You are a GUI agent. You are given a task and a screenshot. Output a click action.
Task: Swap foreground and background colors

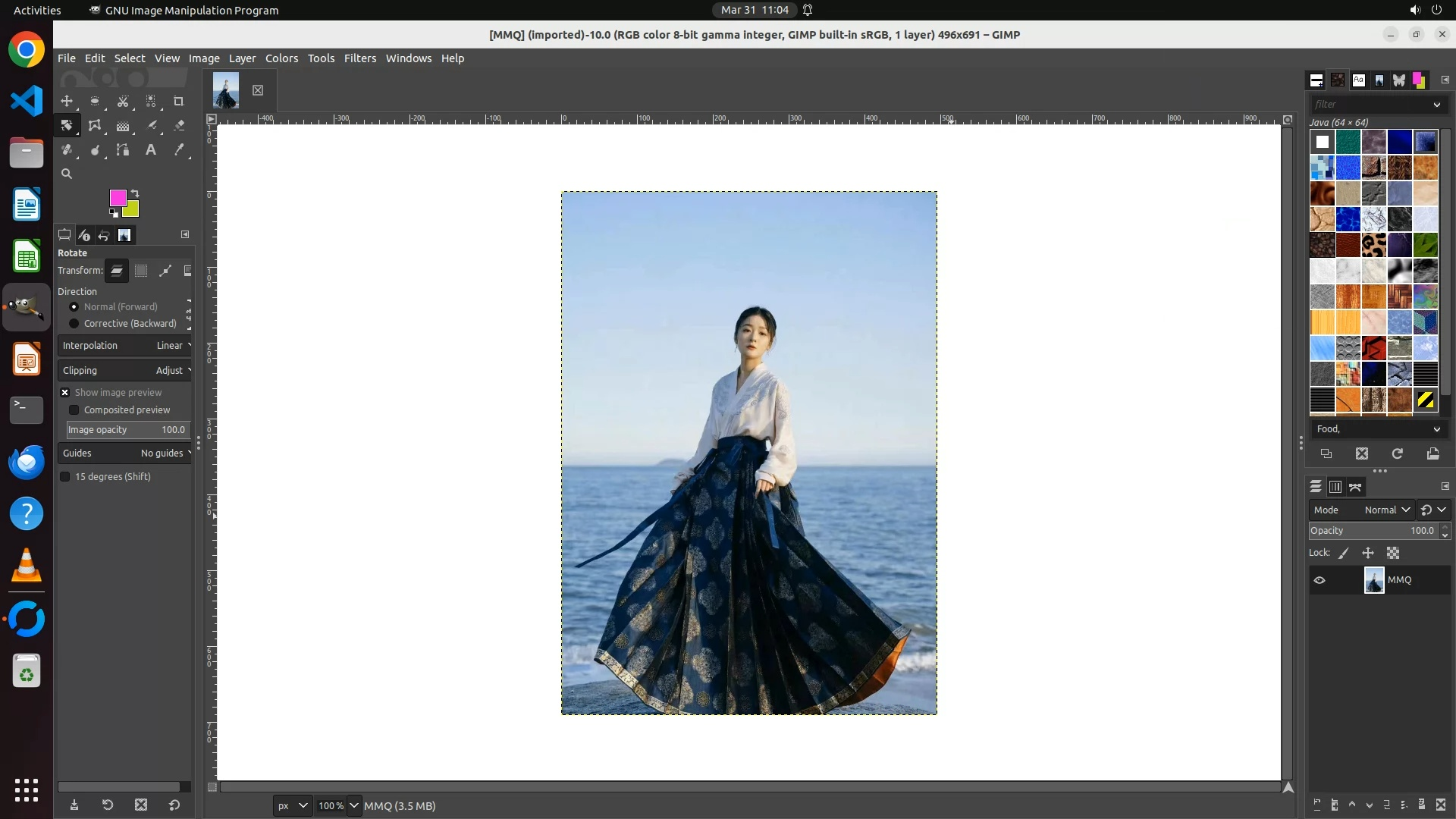click(x=135, y=193)
